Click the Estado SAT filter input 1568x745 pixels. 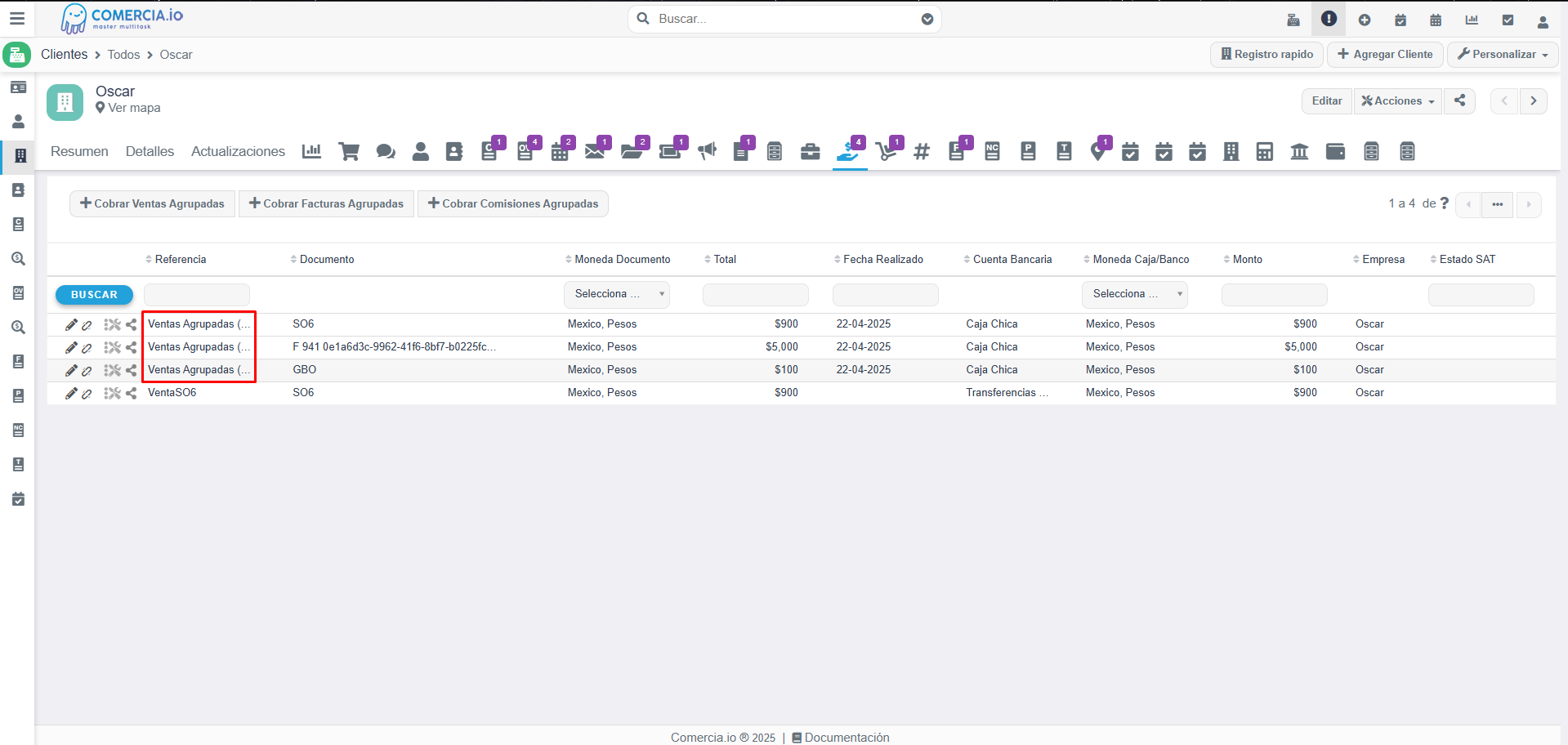tap(1481, 294)
